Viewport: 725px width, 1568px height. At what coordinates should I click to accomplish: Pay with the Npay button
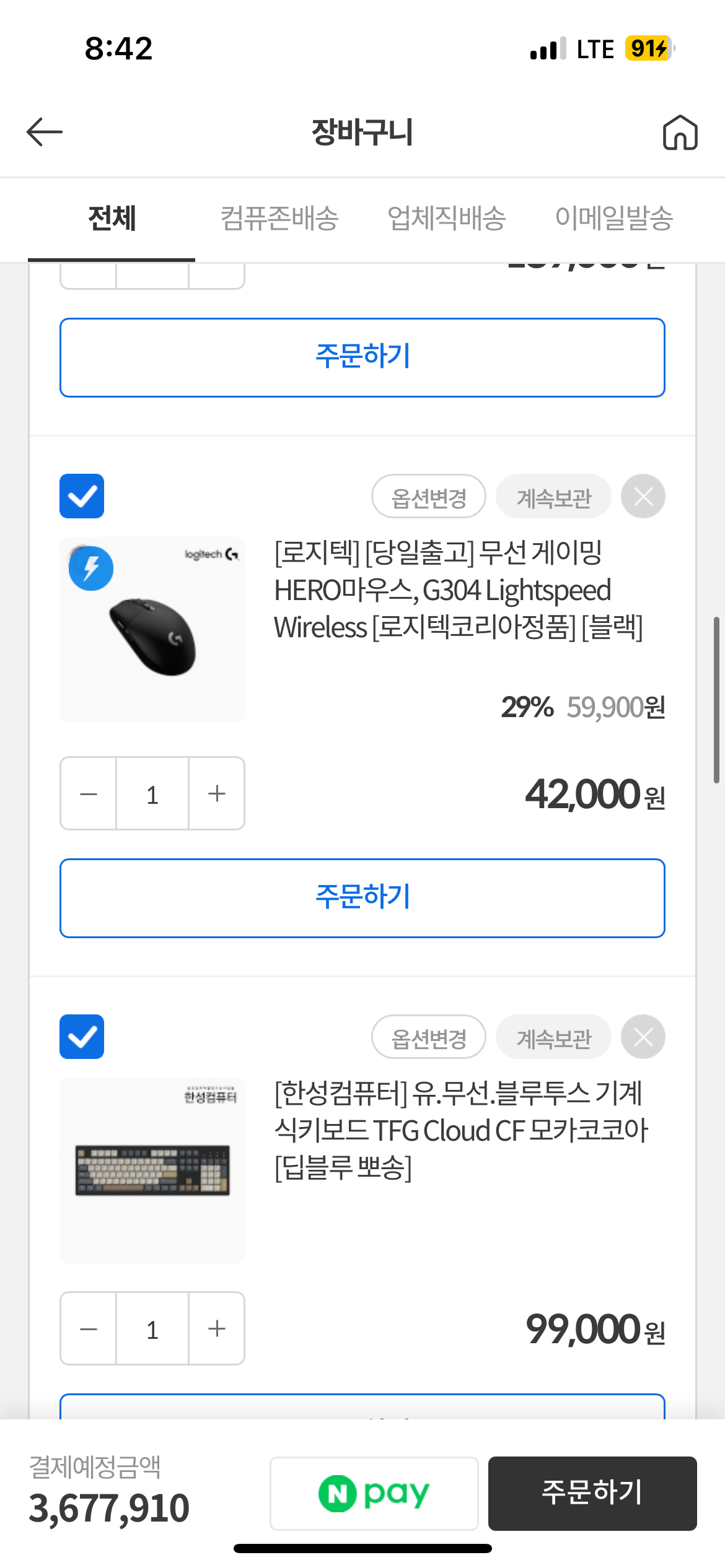(x=374, y=1493)
